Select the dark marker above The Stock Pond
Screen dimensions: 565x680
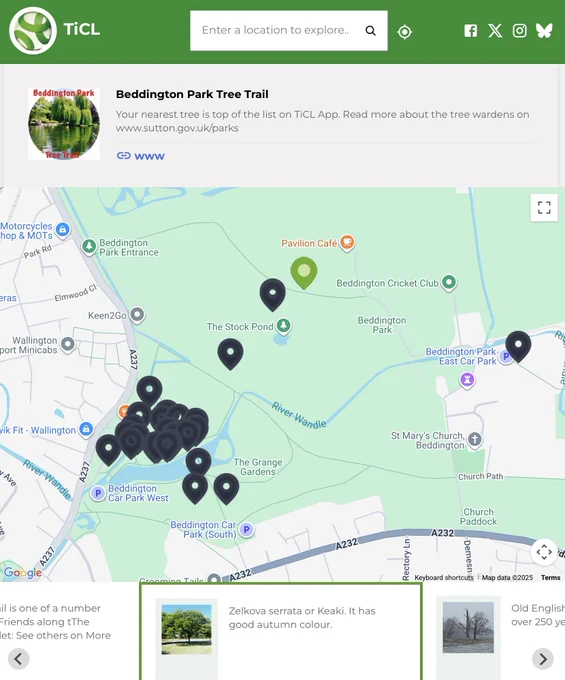click(x=273, y=295)
